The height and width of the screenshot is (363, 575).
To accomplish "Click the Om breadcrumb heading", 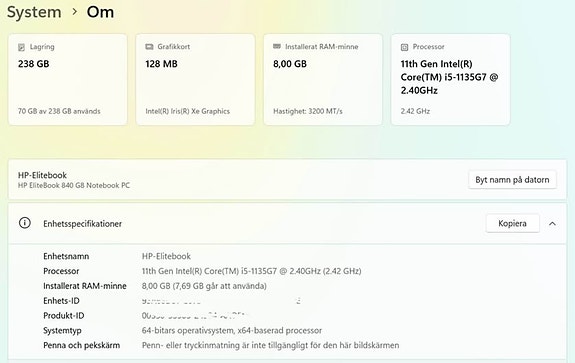I will point(100,12).
